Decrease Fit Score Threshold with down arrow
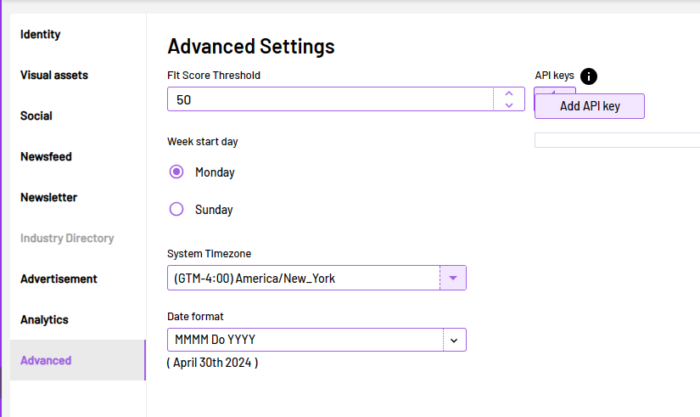The image size is (700, 417). coord(509,105)
